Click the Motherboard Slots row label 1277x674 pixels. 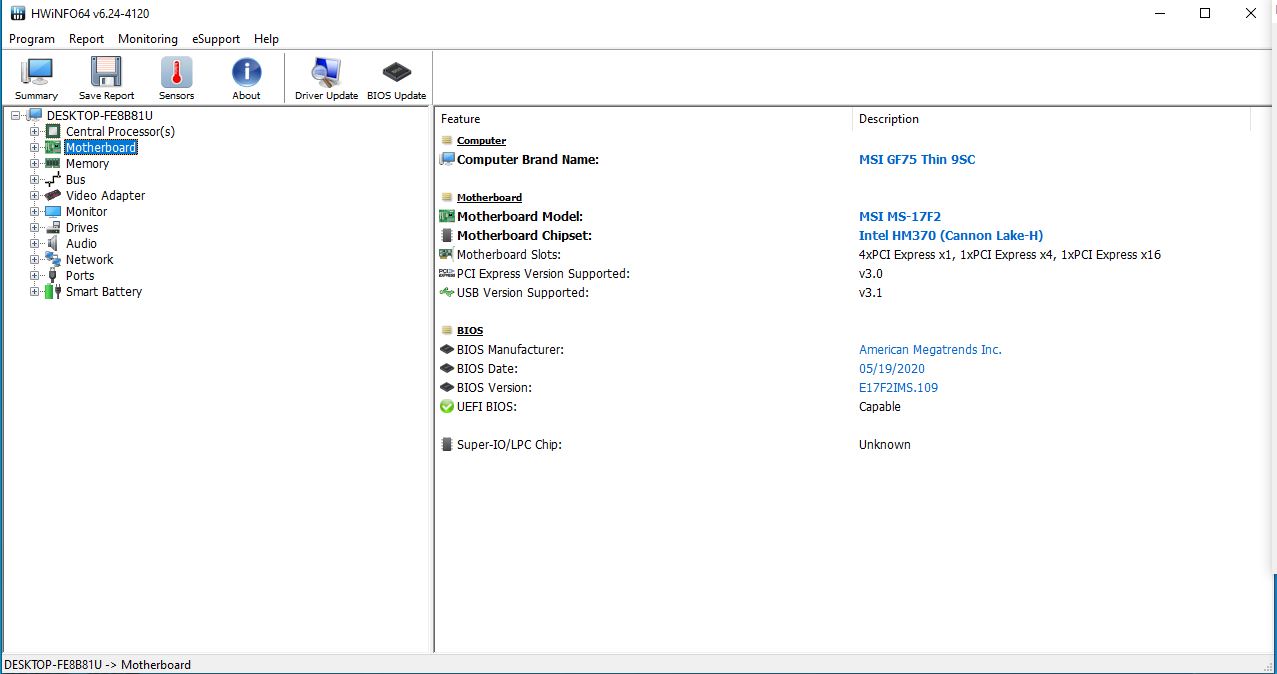(x=509, y=254)
